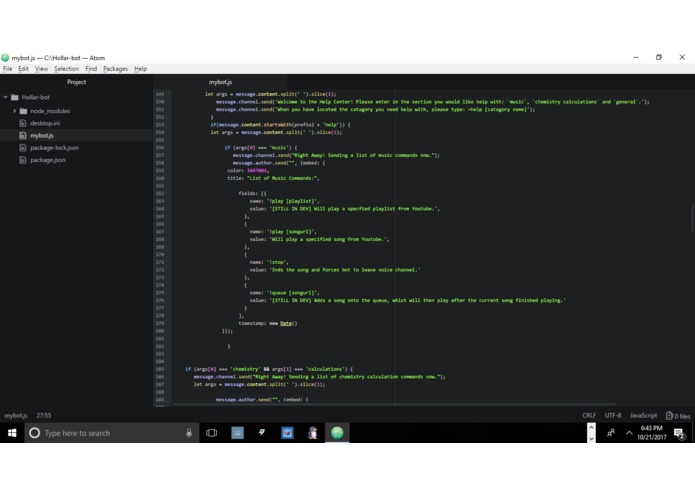
Task: Select mybot.js in the project tree
Action: (42, 136)
